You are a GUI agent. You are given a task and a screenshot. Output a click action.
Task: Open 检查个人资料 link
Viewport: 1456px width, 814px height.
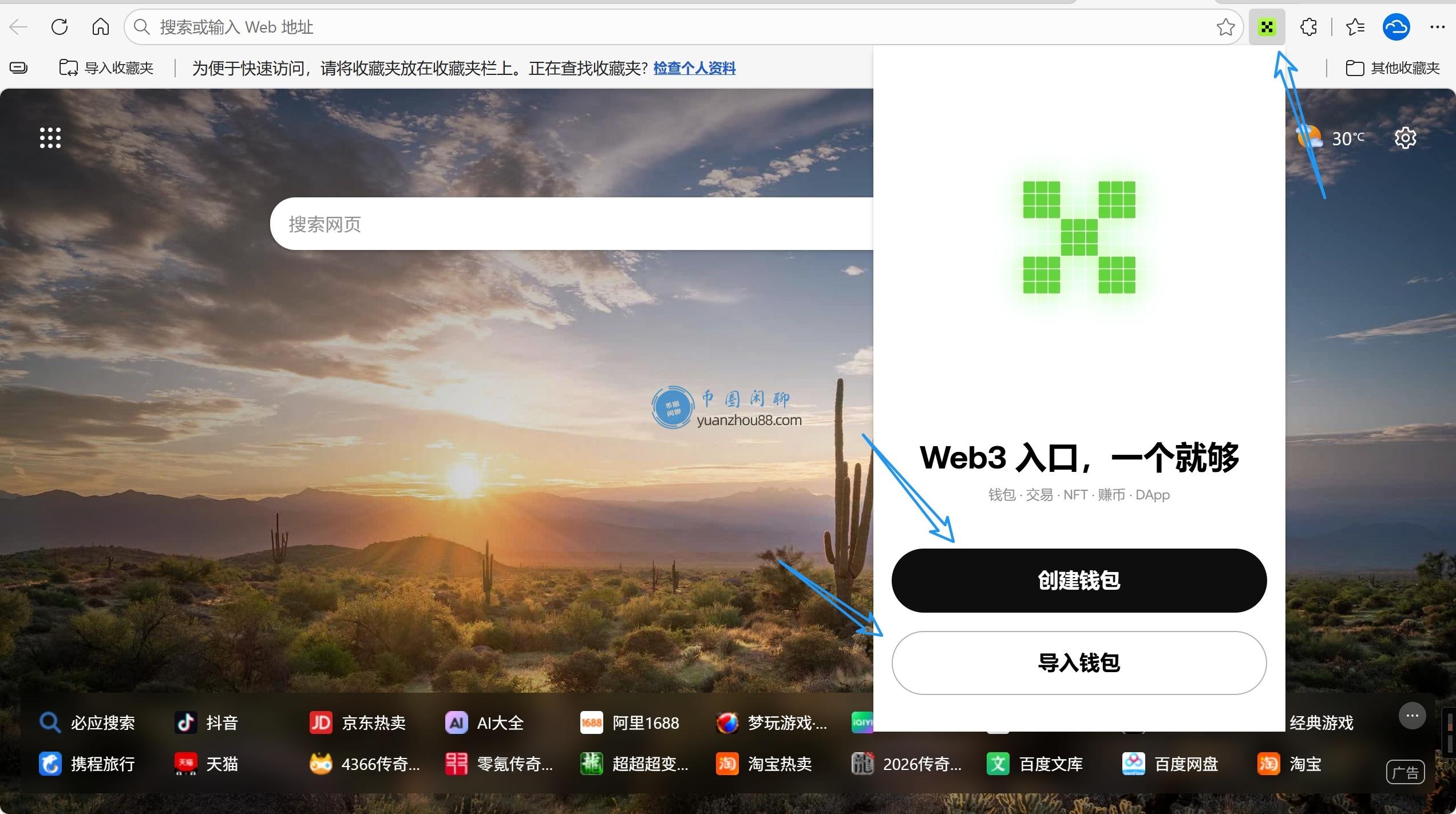click(x=694, y=68)
